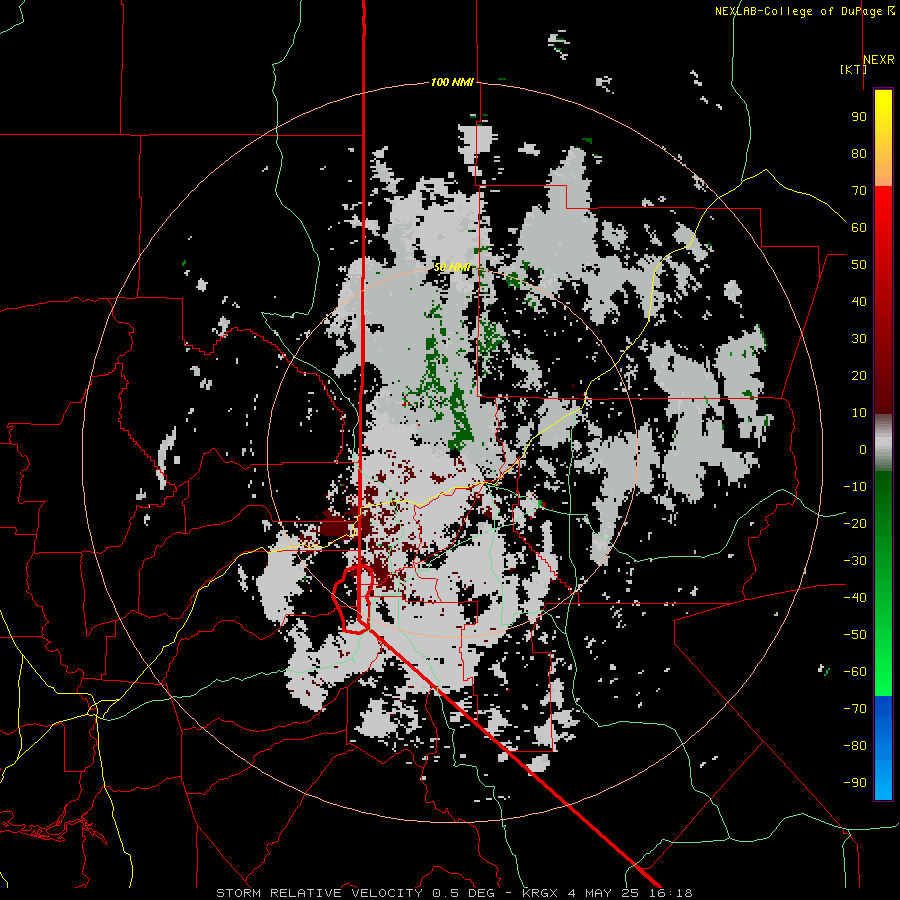The height and width of the screenshot is (900, 900).
Task: Click the 60 value on velocity scale
Action: 859,228
